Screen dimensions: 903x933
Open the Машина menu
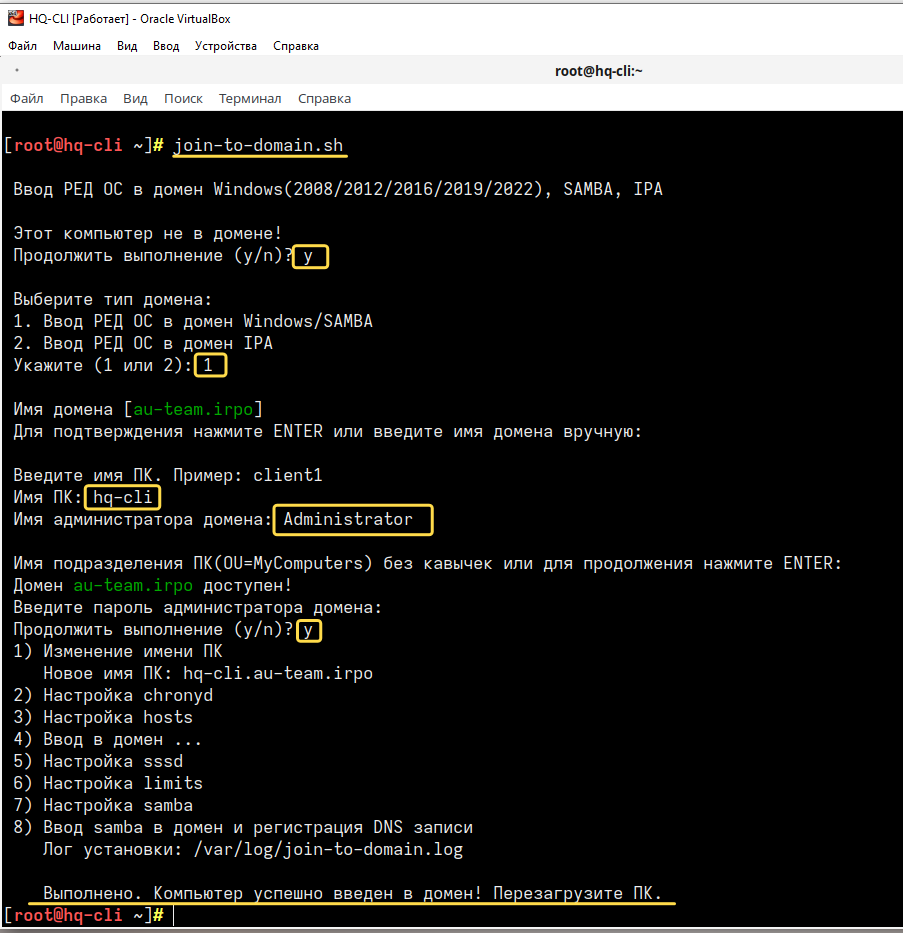(77, 46)
